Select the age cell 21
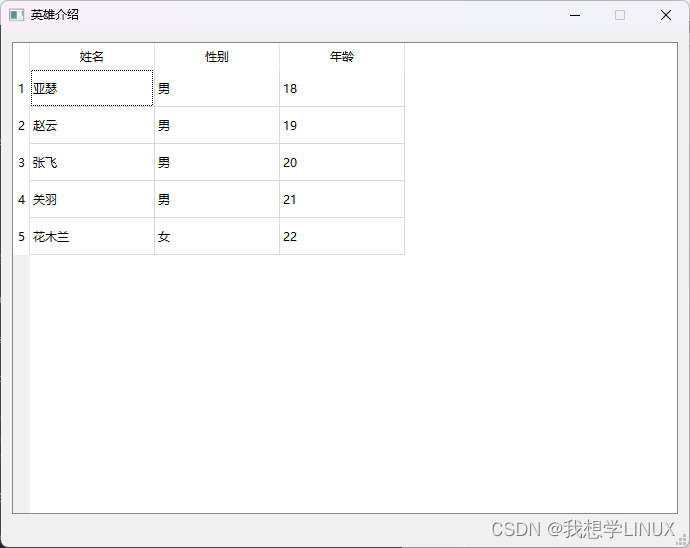The image size is (690, 548). pos(342,199)
